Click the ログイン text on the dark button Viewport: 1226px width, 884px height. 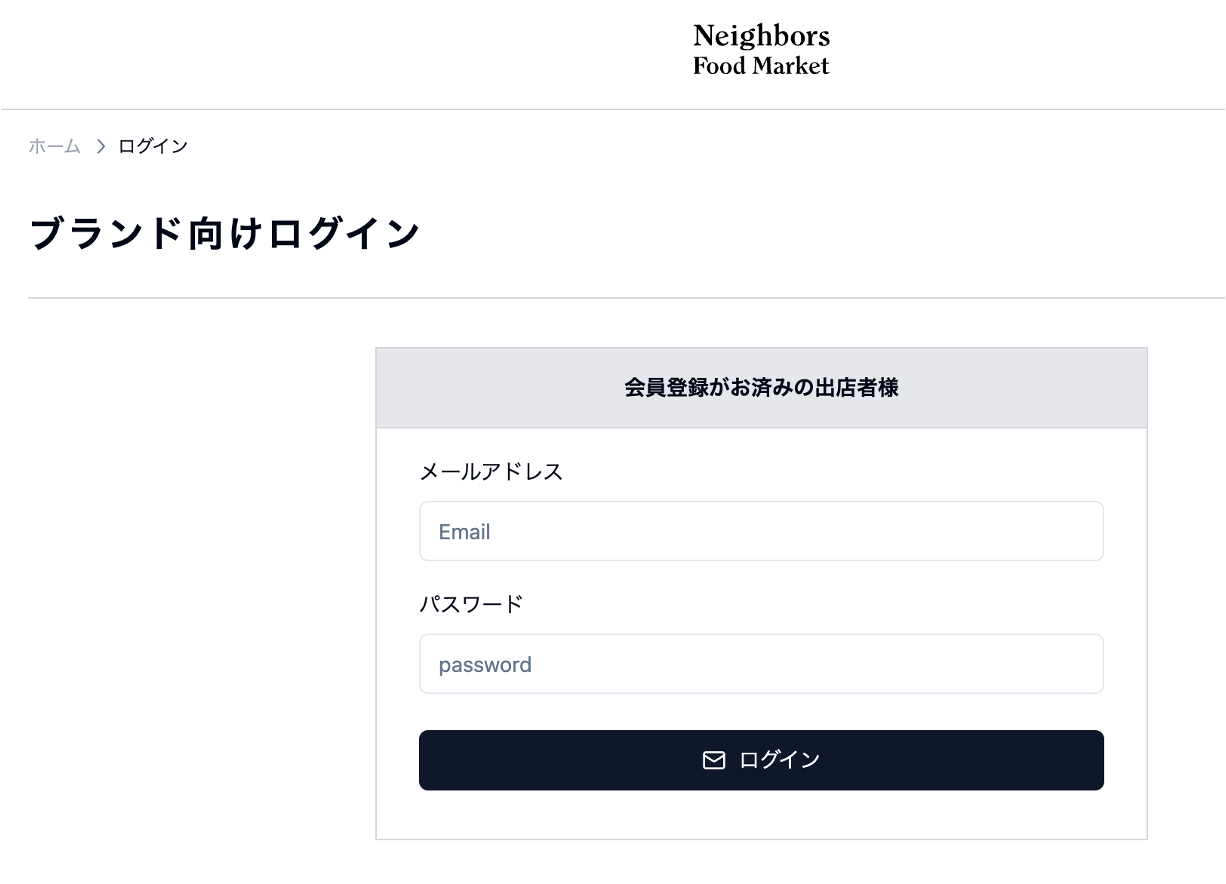click(779, 760)
